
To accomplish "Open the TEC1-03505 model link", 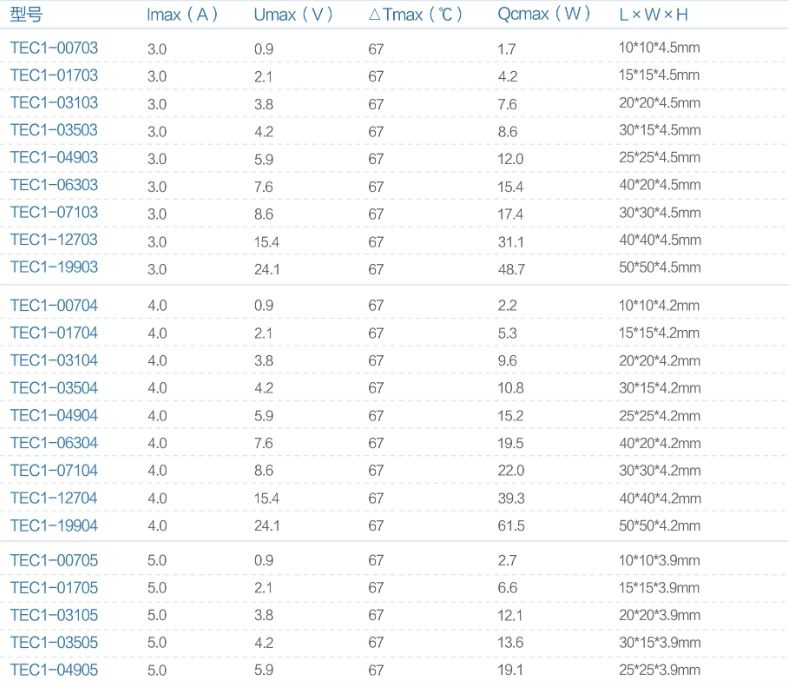I will [54, 642].
